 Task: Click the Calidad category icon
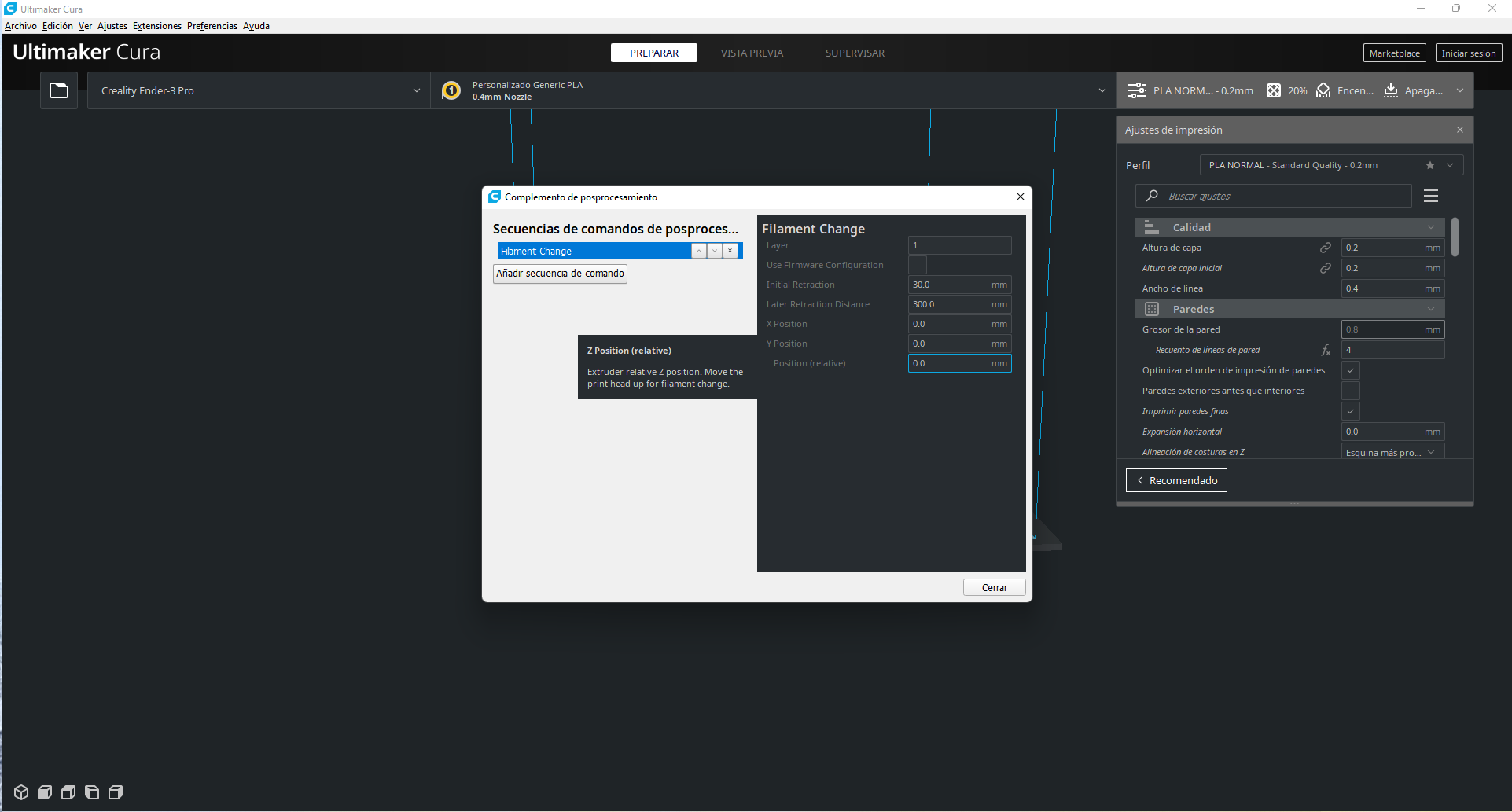[1152, 227]
